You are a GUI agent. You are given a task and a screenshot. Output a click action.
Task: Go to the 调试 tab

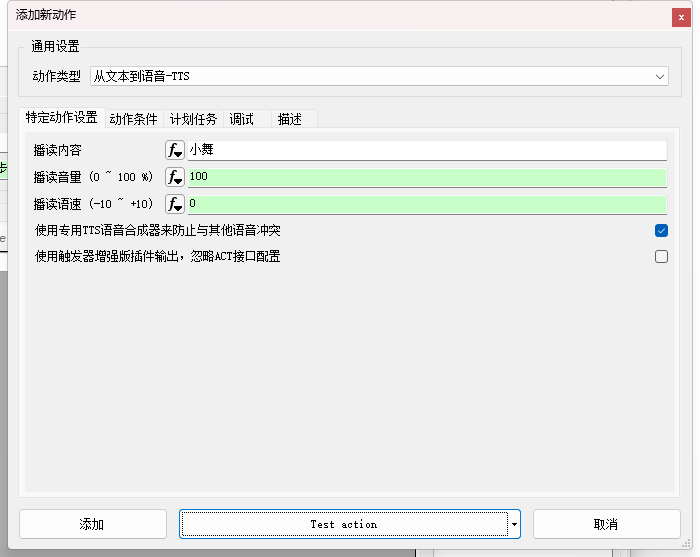tap(247, 119)
